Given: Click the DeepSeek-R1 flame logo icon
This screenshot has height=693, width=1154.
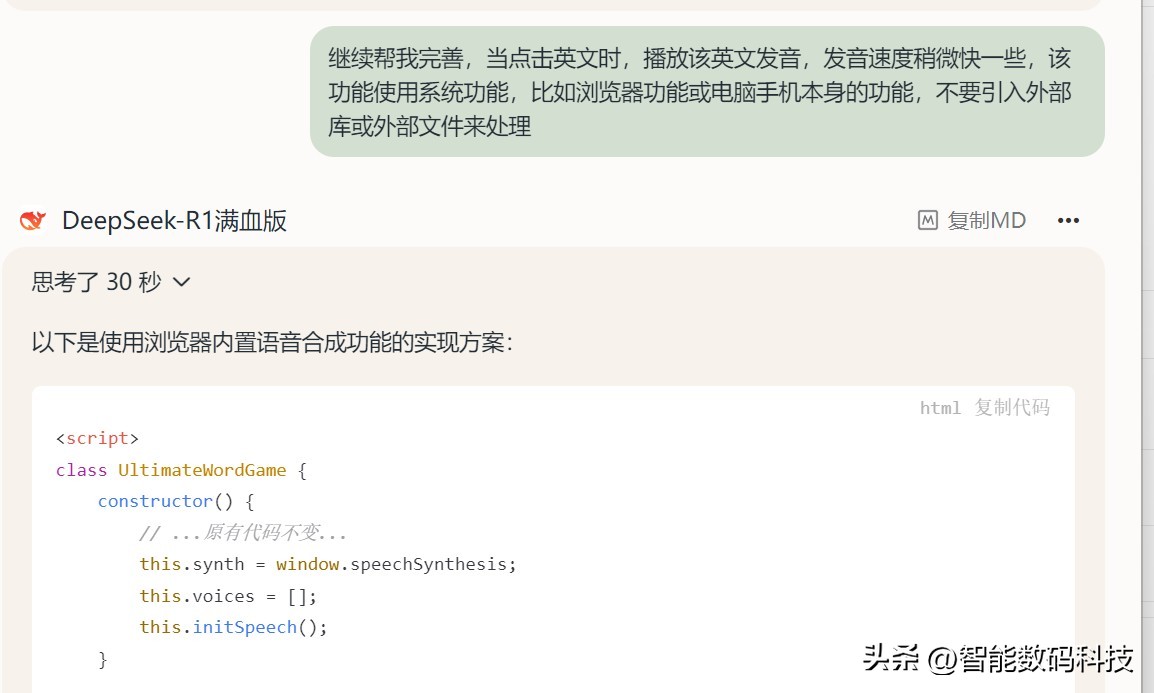Looking at the screenshot, I should (x=33, y=220).
